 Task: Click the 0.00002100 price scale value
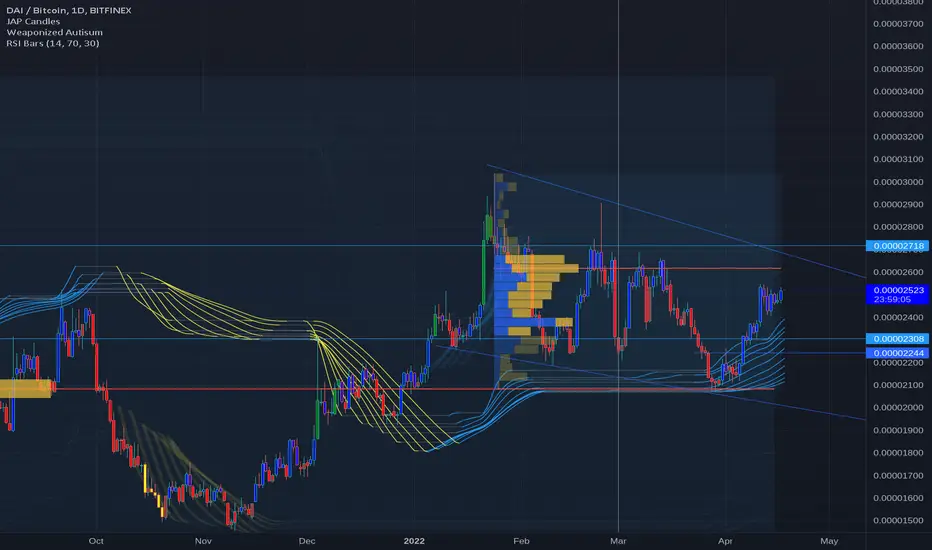coord(898,385)
